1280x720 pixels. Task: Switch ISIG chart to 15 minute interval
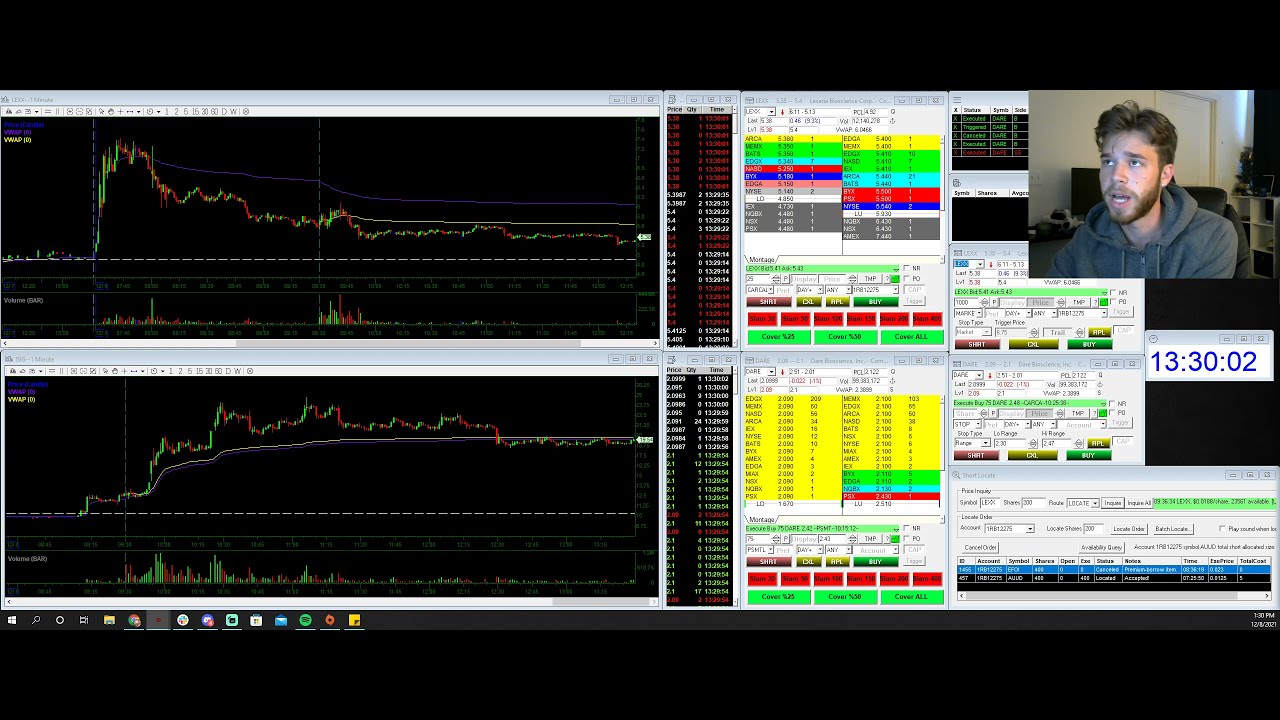(x=199, y=371)
